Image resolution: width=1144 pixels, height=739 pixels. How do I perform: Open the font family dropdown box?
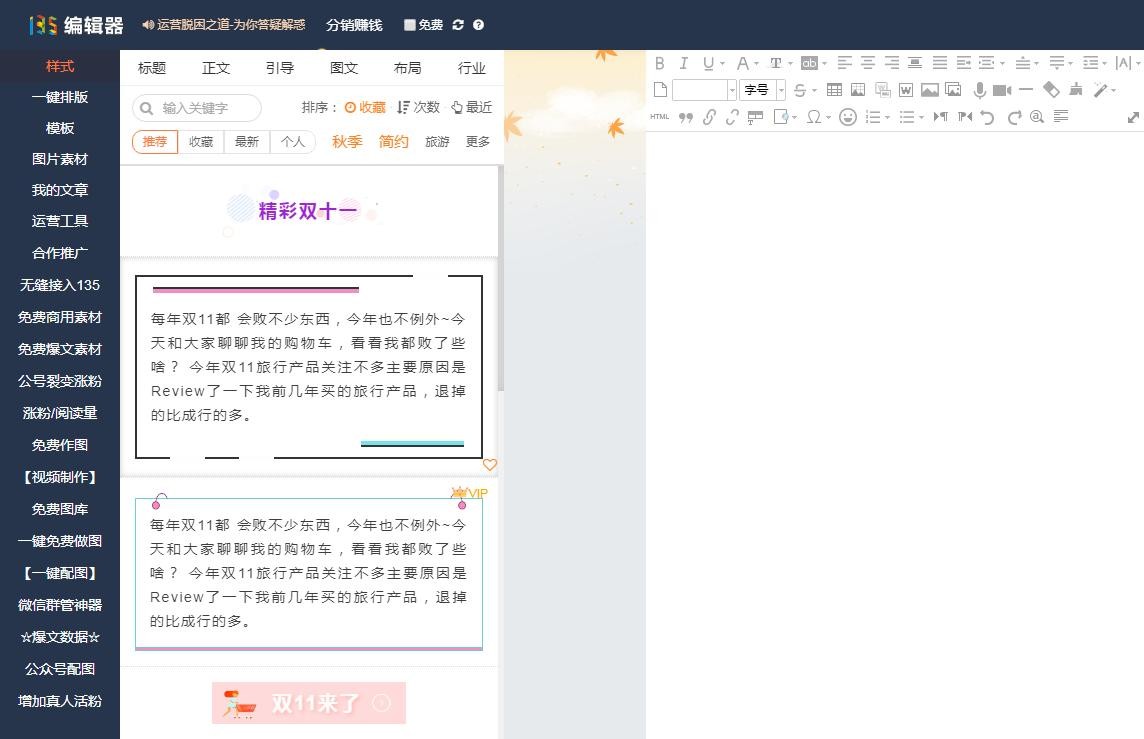[x=704, y=90]
